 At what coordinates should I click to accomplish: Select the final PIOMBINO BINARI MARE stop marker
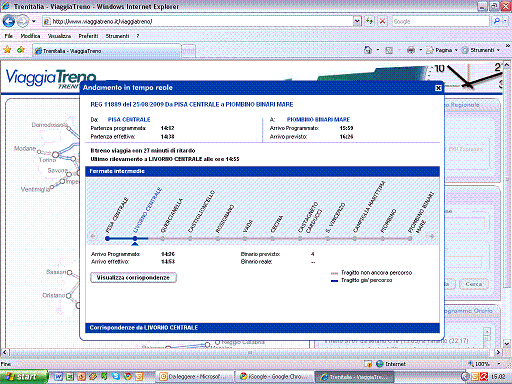coord(410,238)
